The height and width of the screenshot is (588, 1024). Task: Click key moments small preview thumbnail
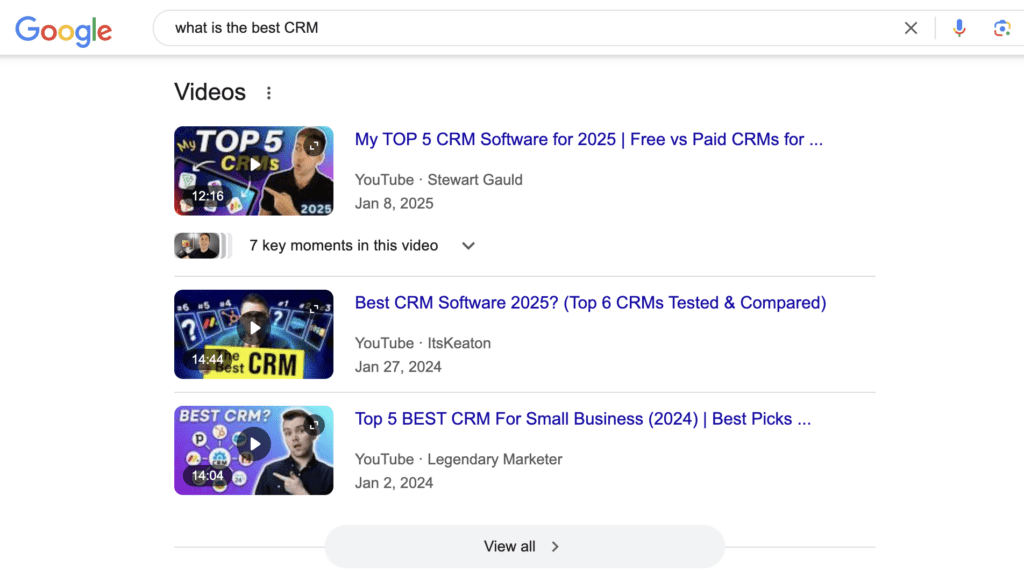coord(198,246)
